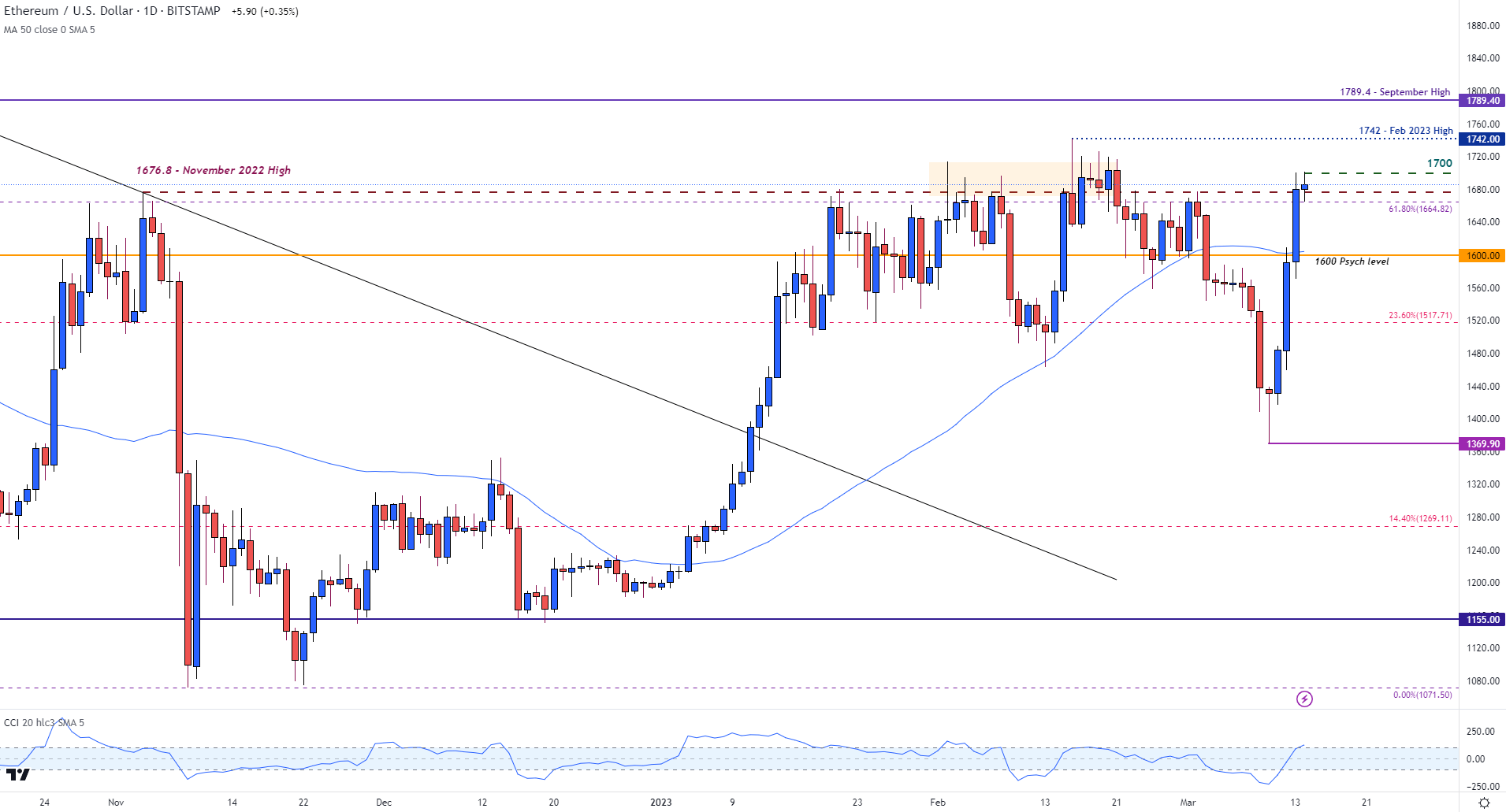Click the Ethereum / U.S. Dollar symbol title
This screenshot has width=1506, height=812.
click(x=112, y=11)
